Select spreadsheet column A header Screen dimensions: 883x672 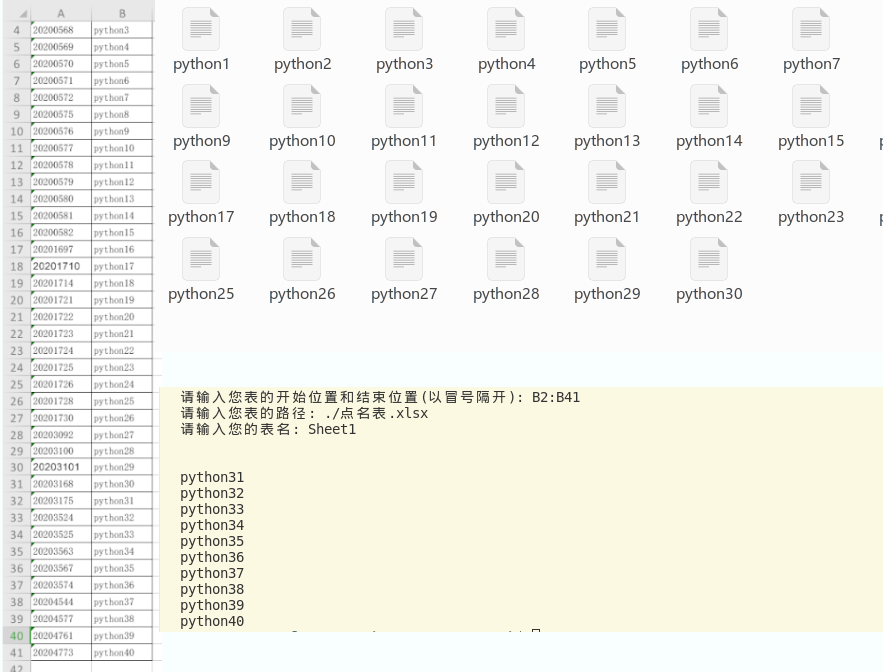[x=61, y=14]
